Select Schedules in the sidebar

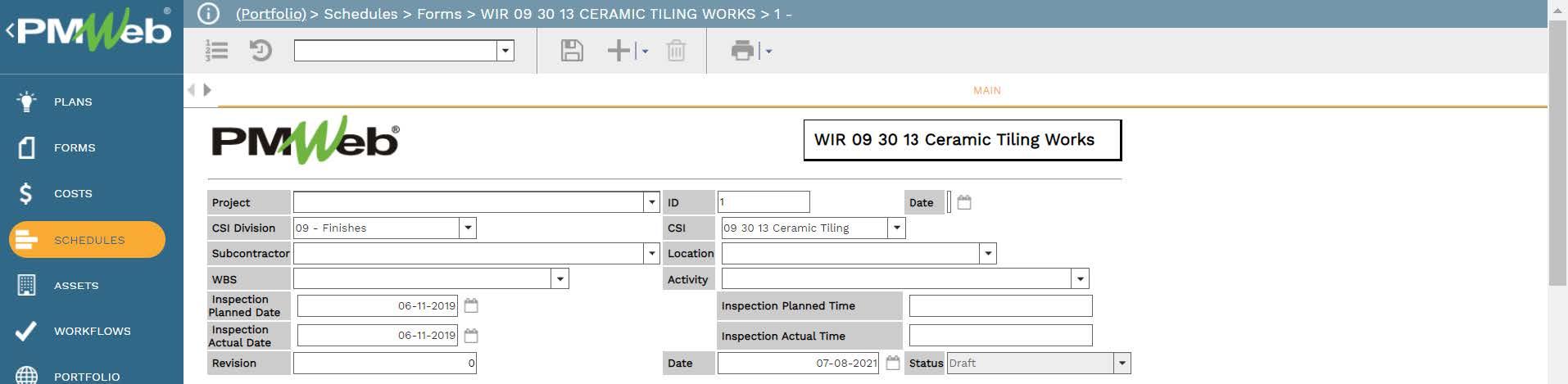tap(87, 240)
